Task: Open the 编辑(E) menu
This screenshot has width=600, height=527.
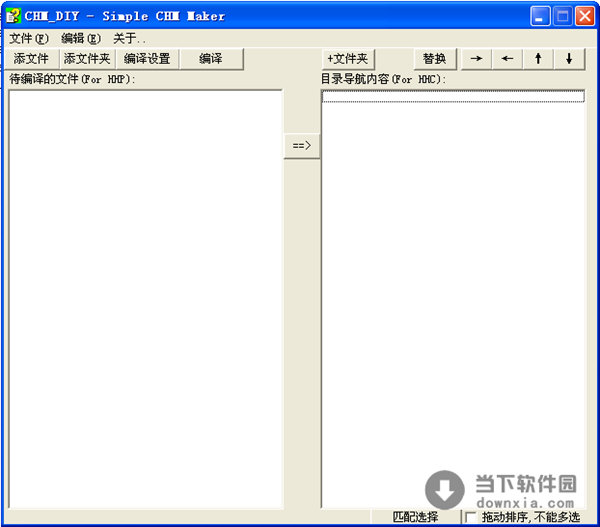Action: pos(81,38)
